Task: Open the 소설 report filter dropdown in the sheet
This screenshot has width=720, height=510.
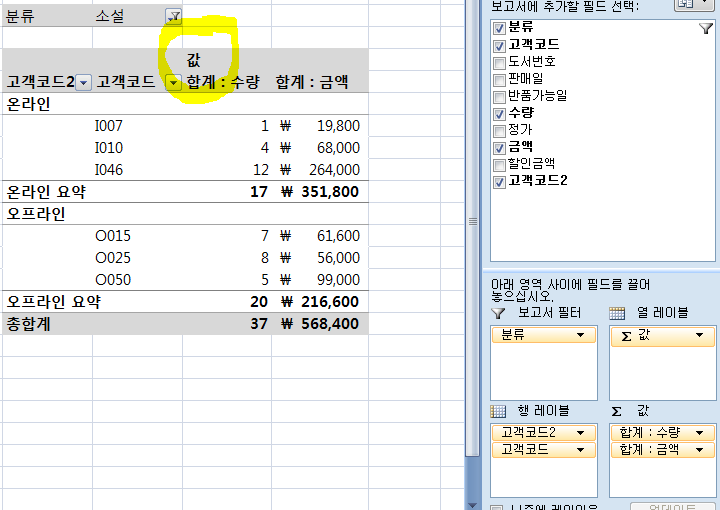Action: click(x=174, y=16)
